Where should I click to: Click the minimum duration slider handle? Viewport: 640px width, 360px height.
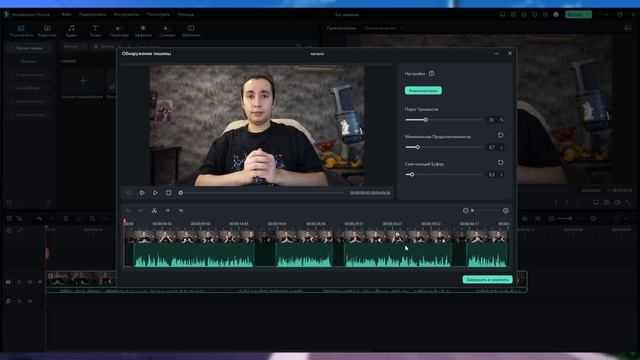tap(418, 147)
